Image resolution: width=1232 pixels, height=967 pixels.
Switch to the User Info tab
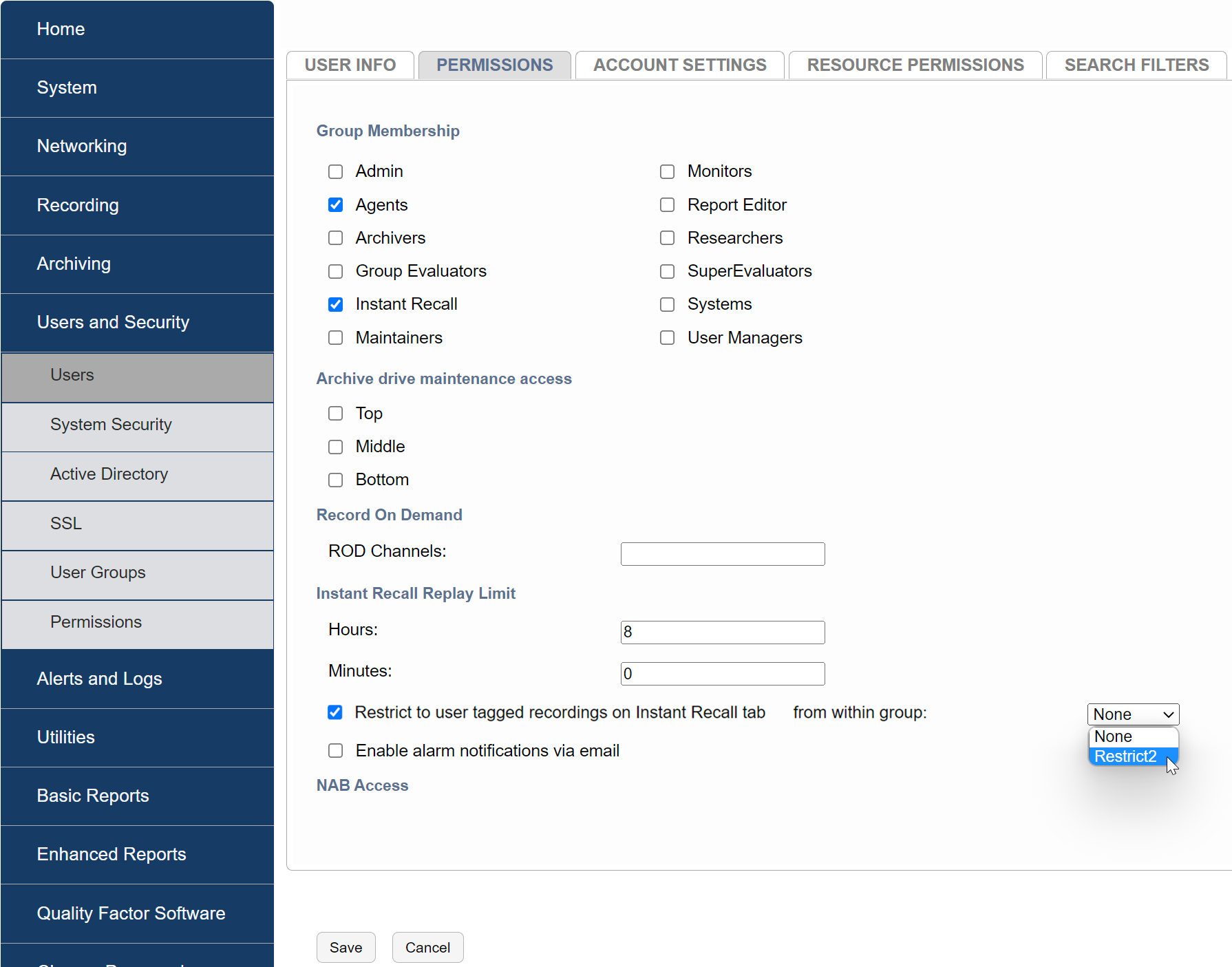(350, 65)
